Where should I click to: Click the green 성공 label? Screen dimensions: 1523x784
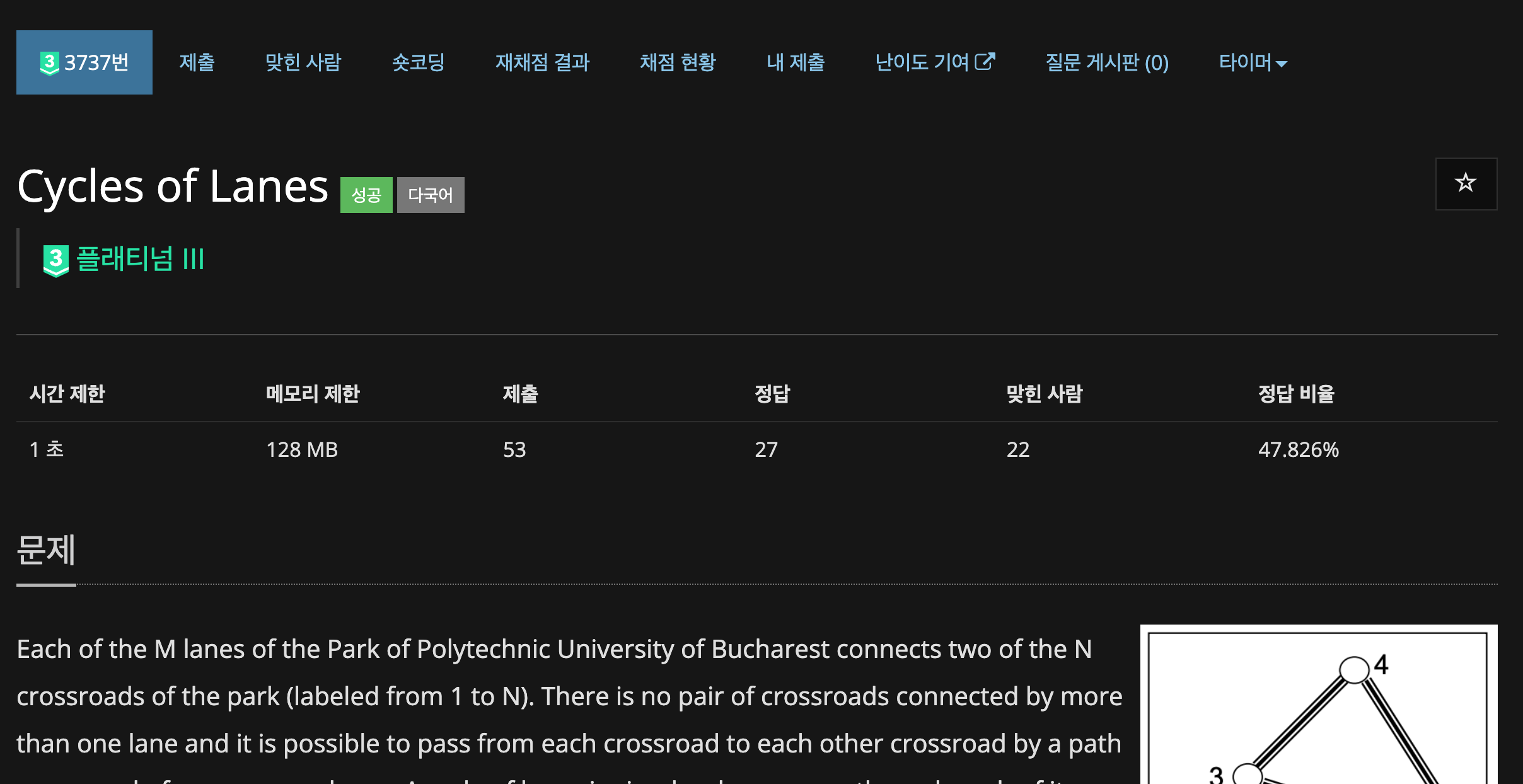[366, 195]
